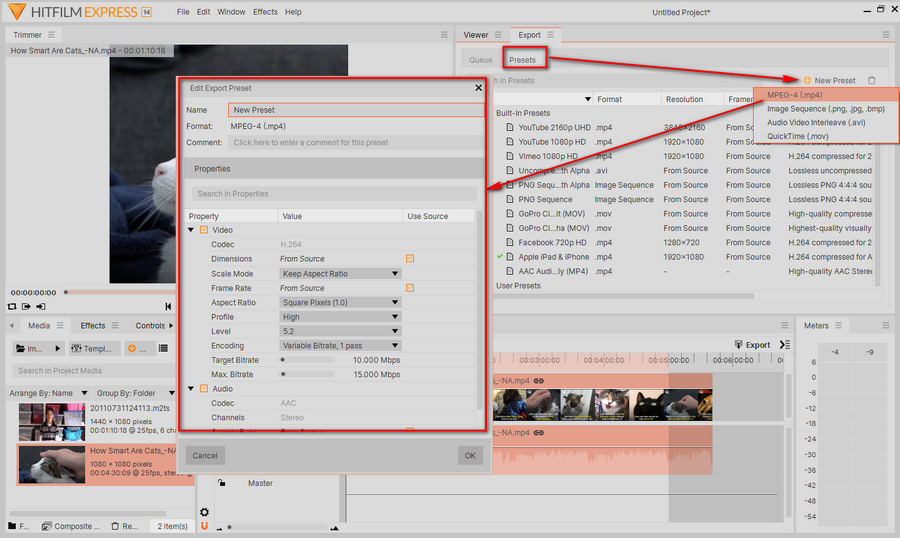Open the File menu

click(183, 12)
